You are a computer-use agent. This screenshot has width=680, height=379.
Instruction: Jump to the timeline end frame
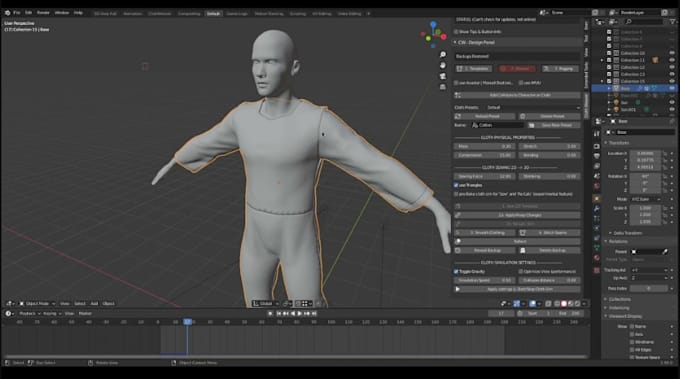coord(314,313)
